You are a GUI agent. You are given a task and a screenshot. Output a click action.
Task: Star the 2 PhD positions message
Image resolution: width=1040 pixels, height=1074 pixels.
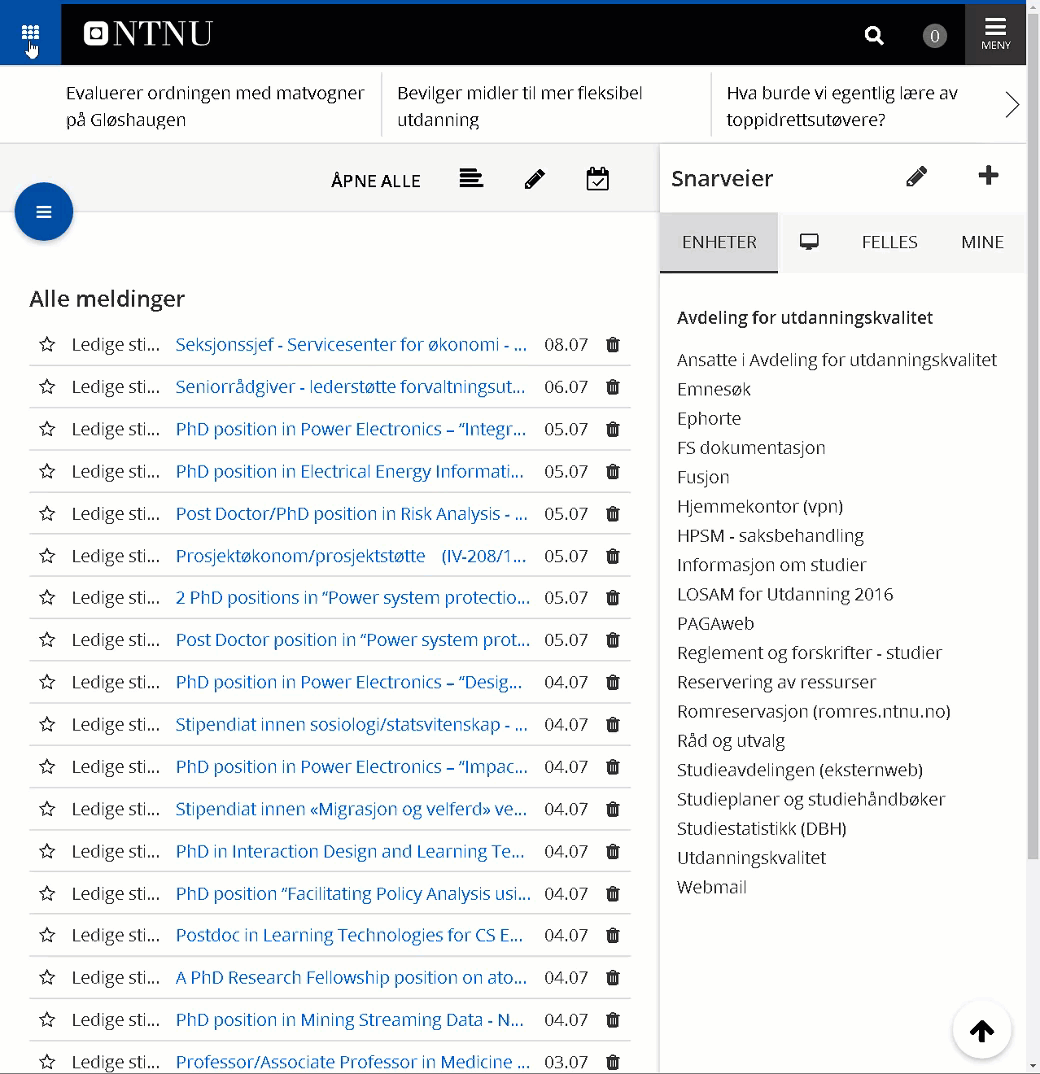pyautogui.click(x=47, y=598)
